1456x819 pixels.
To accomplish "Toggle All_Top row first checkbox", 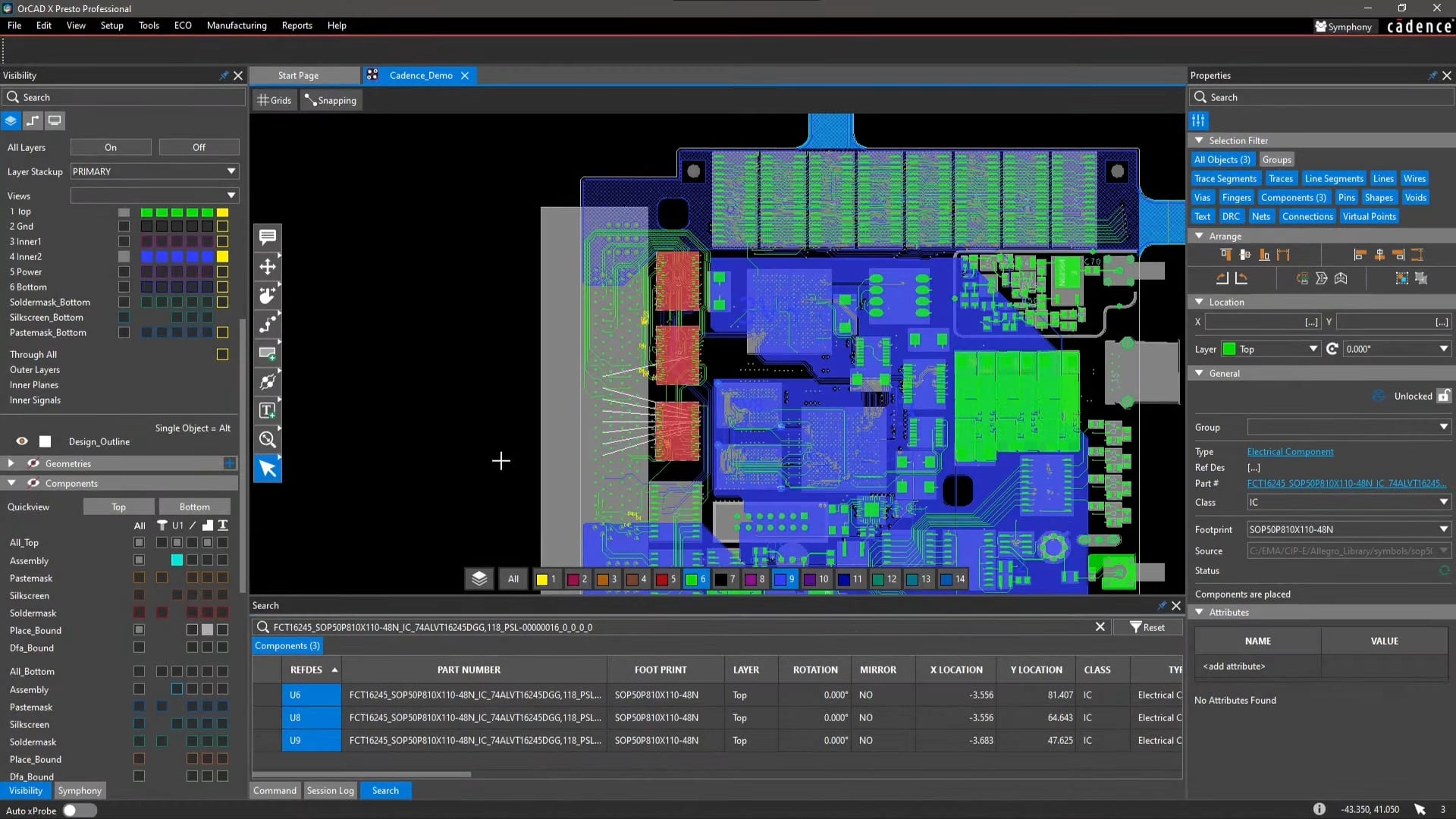I will click(139, 542).
